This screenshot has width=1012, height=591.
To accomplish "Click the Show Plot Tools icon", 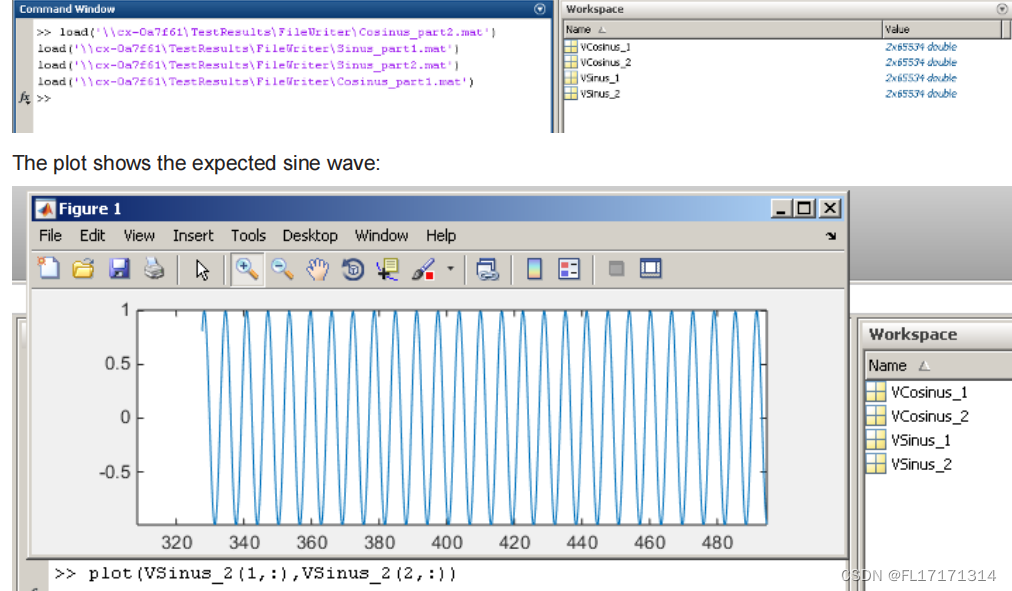I will pos(651,268).
